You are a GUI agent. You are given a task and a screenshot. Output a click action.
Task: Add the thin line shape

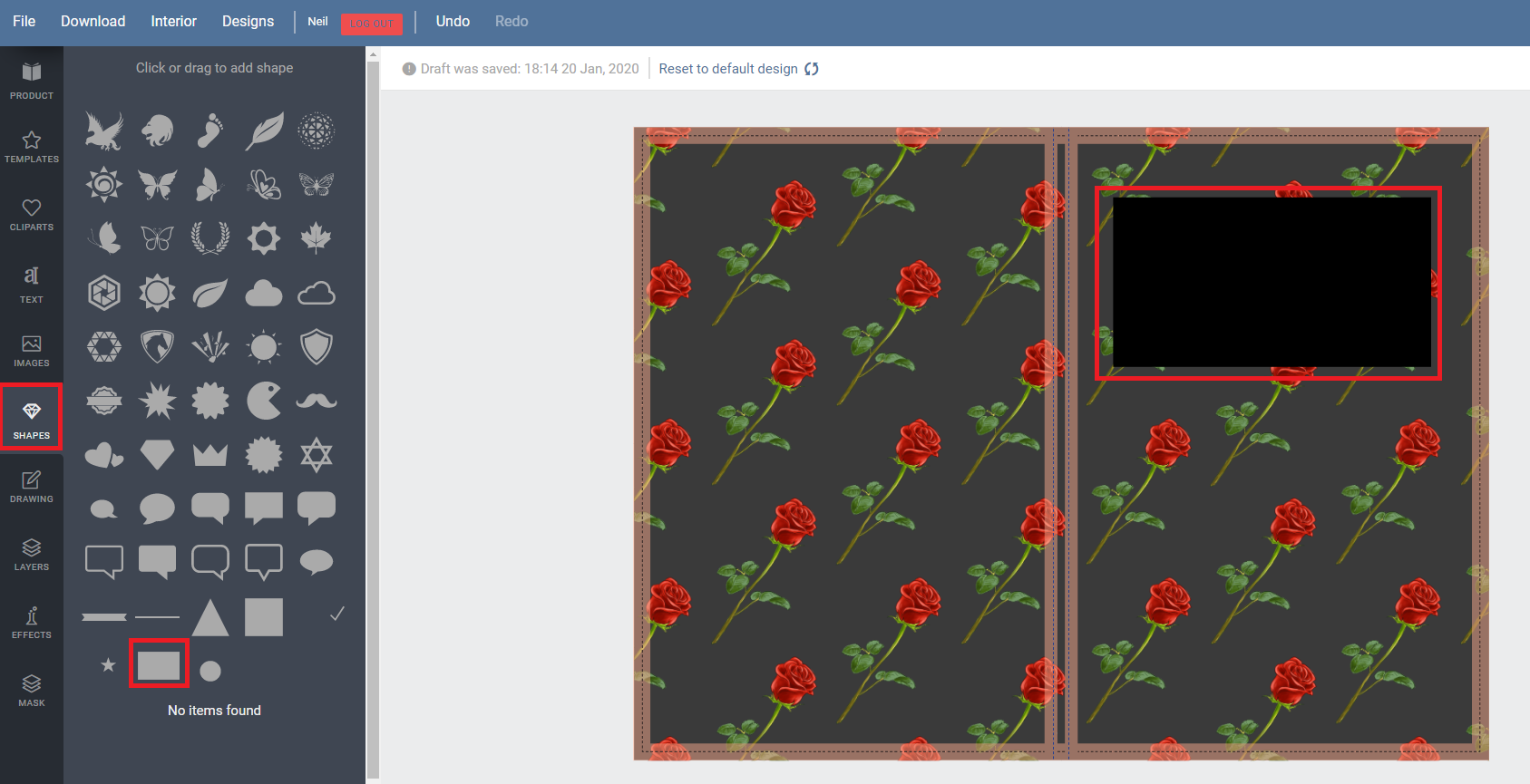(x=157, y=617)
